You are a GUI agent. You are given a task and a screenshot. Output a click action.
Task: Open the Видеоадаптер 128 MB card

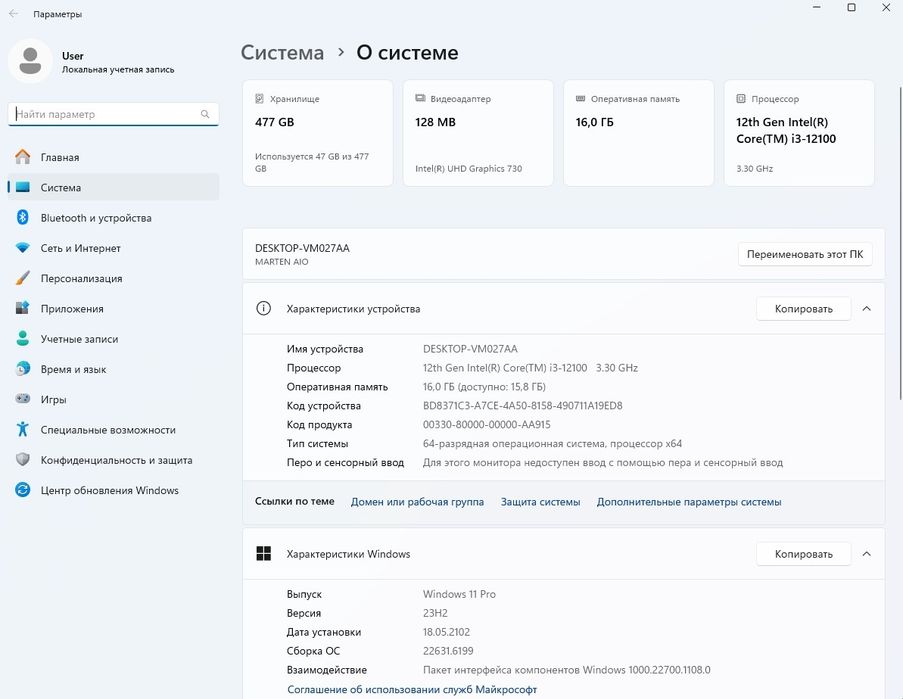pyautogui.click(x=478, y=133)
